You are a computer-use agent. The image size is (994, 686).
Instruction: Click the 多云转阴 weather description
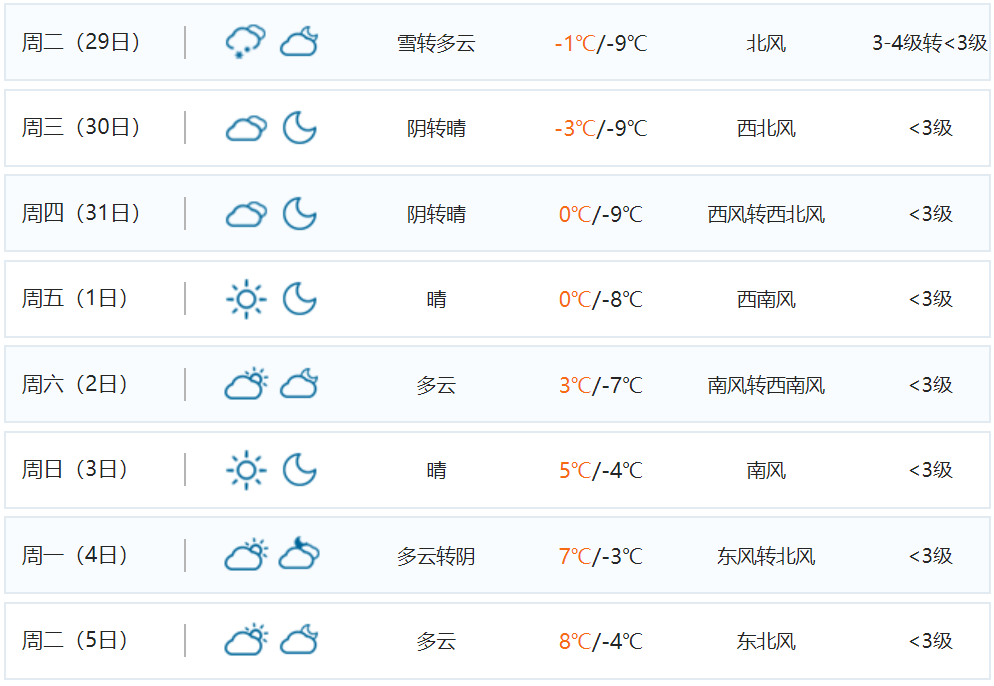436,556
